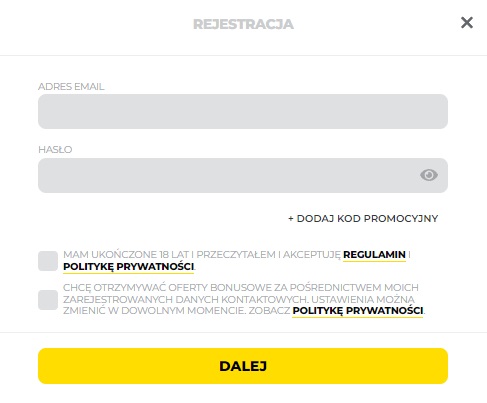The image size is (487, 403).
Task: Tick the 18 years and Regulamin acceptance checkbox
Action: pos(48,261)
